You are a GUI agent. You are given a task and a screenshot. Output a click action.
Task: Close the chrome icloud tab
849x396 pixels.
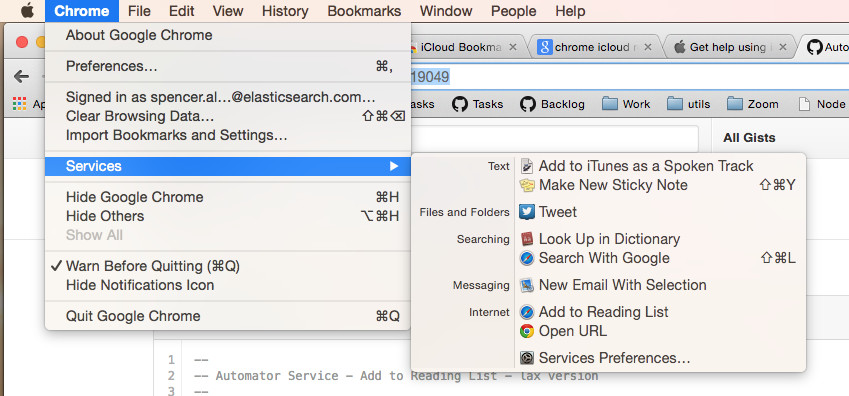coord(648,48)
